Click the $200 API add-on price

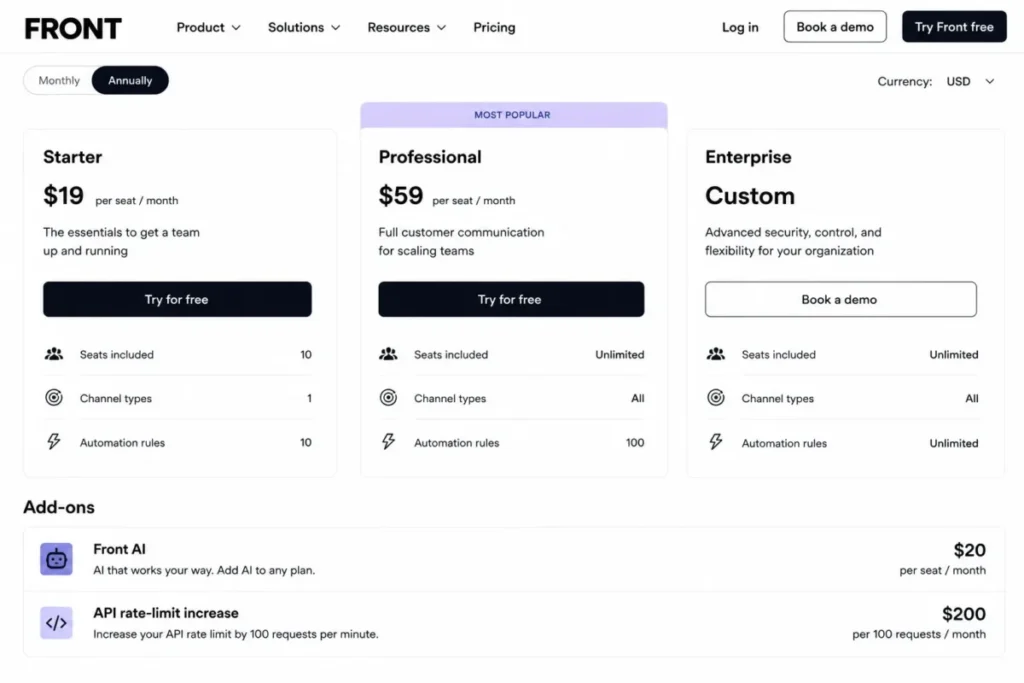click(x=963, y=614)
